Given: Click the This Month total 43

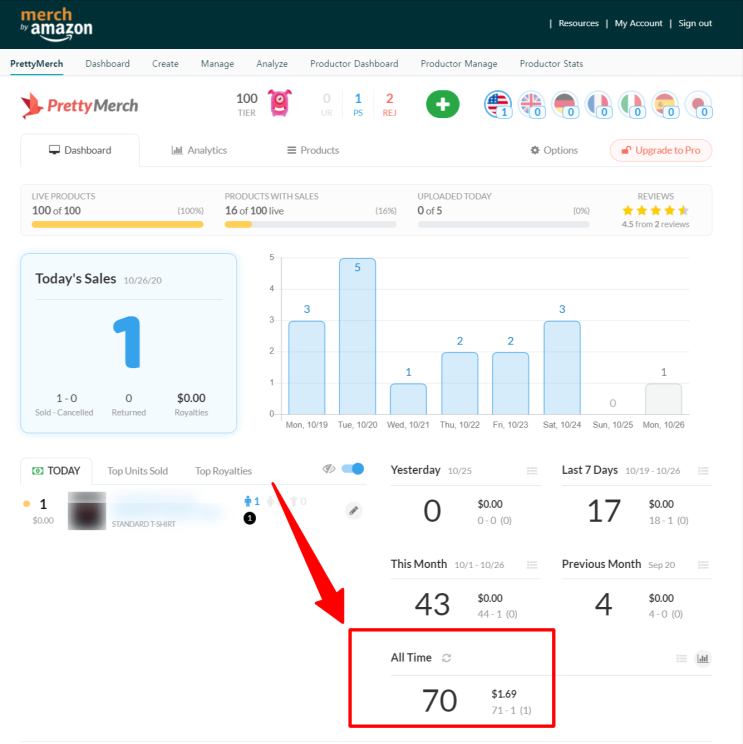Looking at the screenshot, I should 432,604.
